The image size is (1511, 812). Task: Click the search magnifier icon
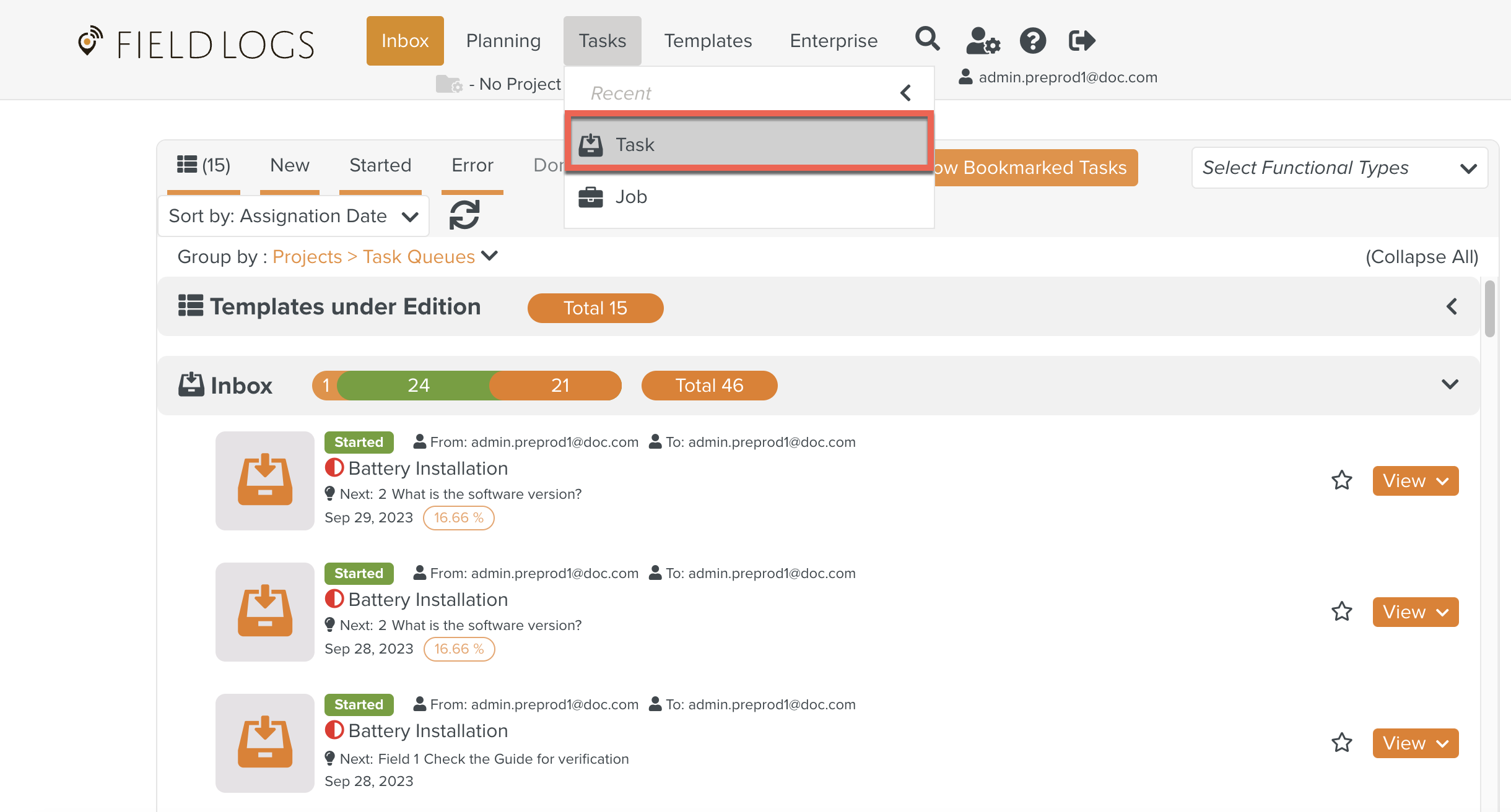927,40
